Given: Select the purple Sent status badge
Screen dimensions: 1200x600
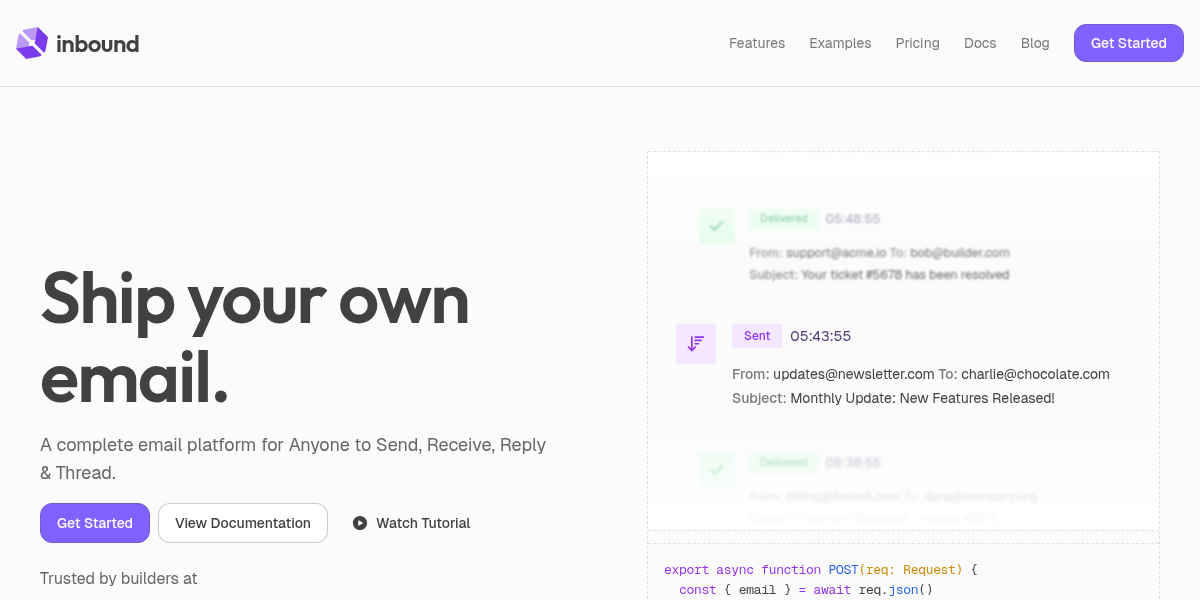Looking at the screenshot, I should pos(757,336).
